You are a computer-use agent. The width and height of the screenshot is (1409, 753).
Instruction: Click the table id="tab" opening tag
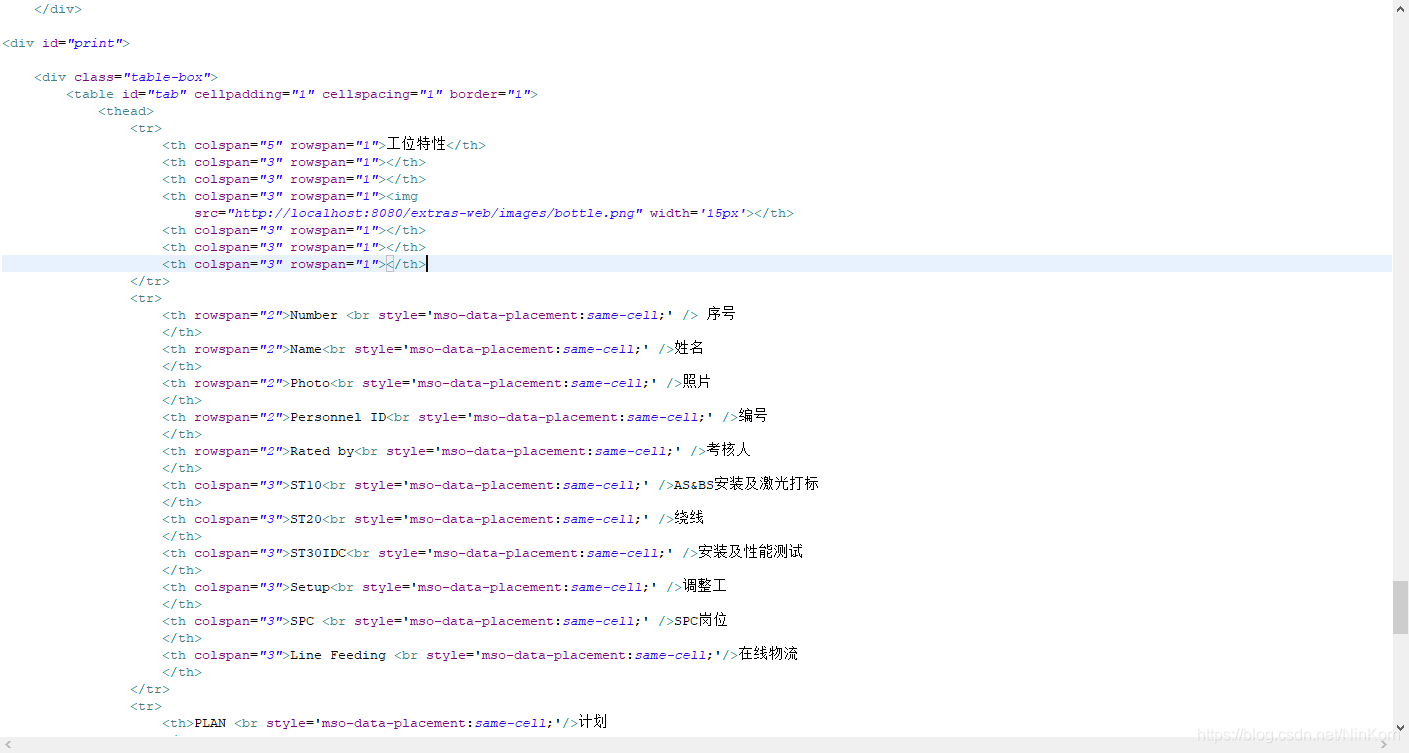(x=302, y=94)
